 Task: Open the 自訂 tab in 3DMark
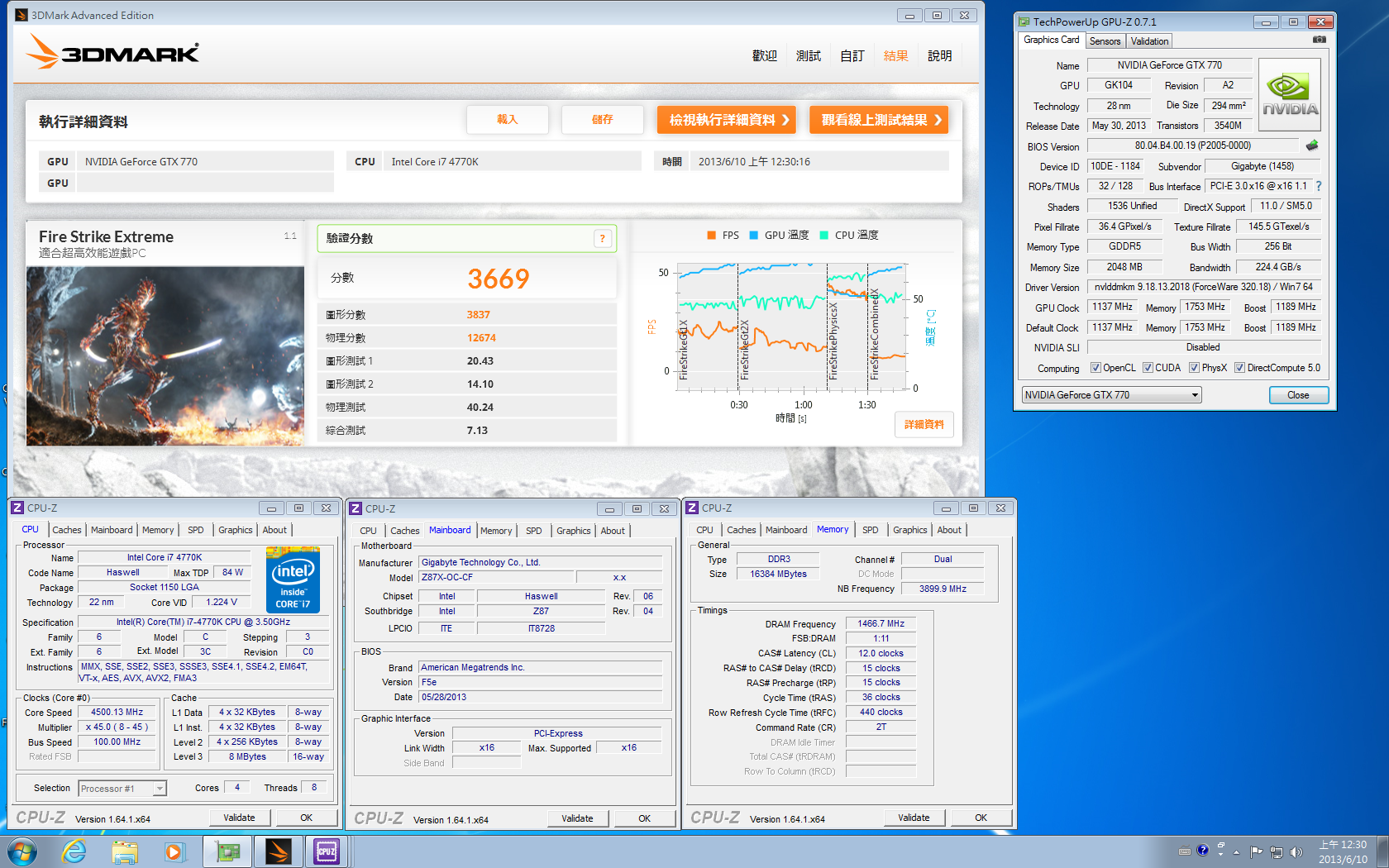point(852,56)
